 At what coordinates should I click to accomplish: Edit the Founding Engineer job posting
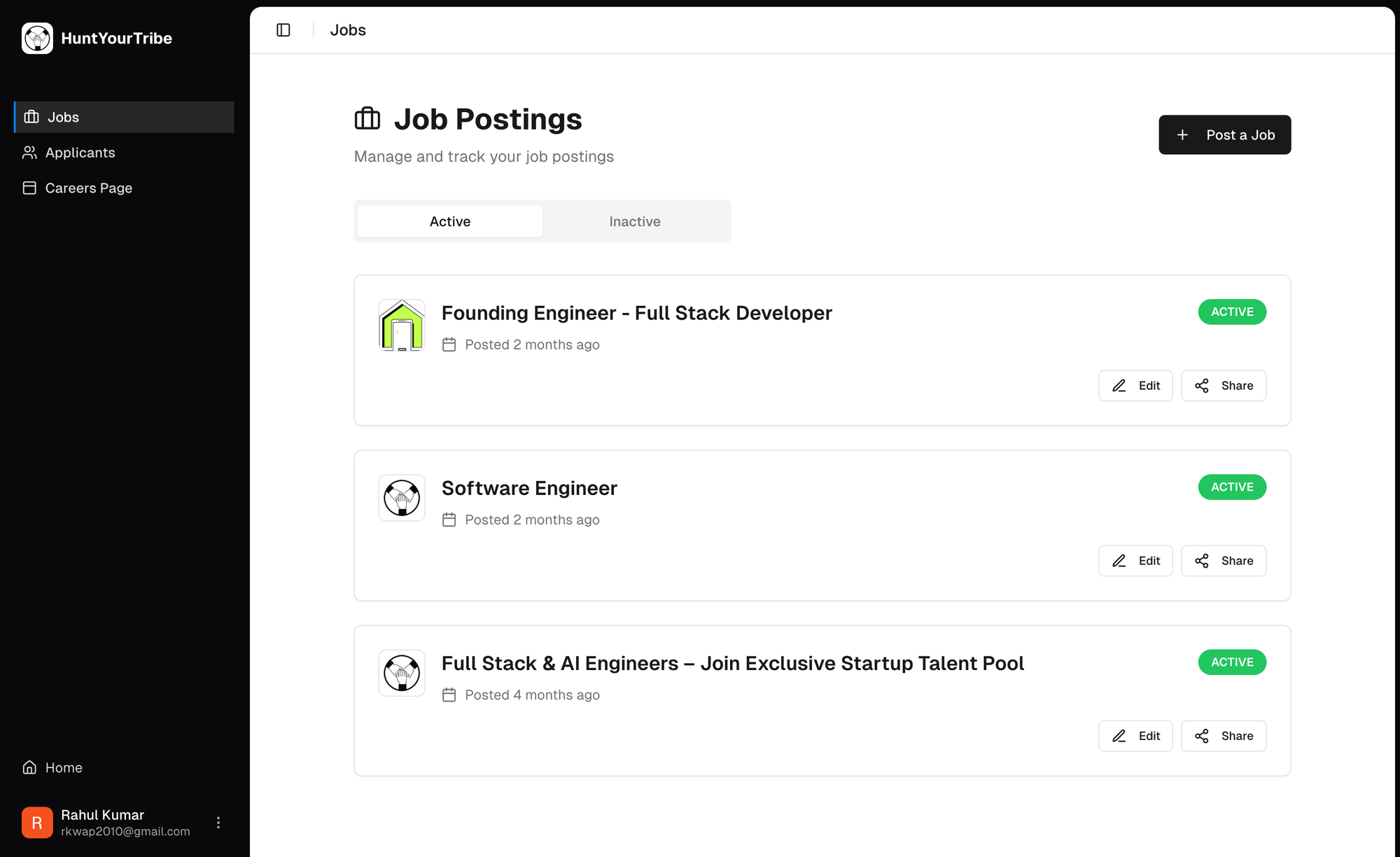1135,386
